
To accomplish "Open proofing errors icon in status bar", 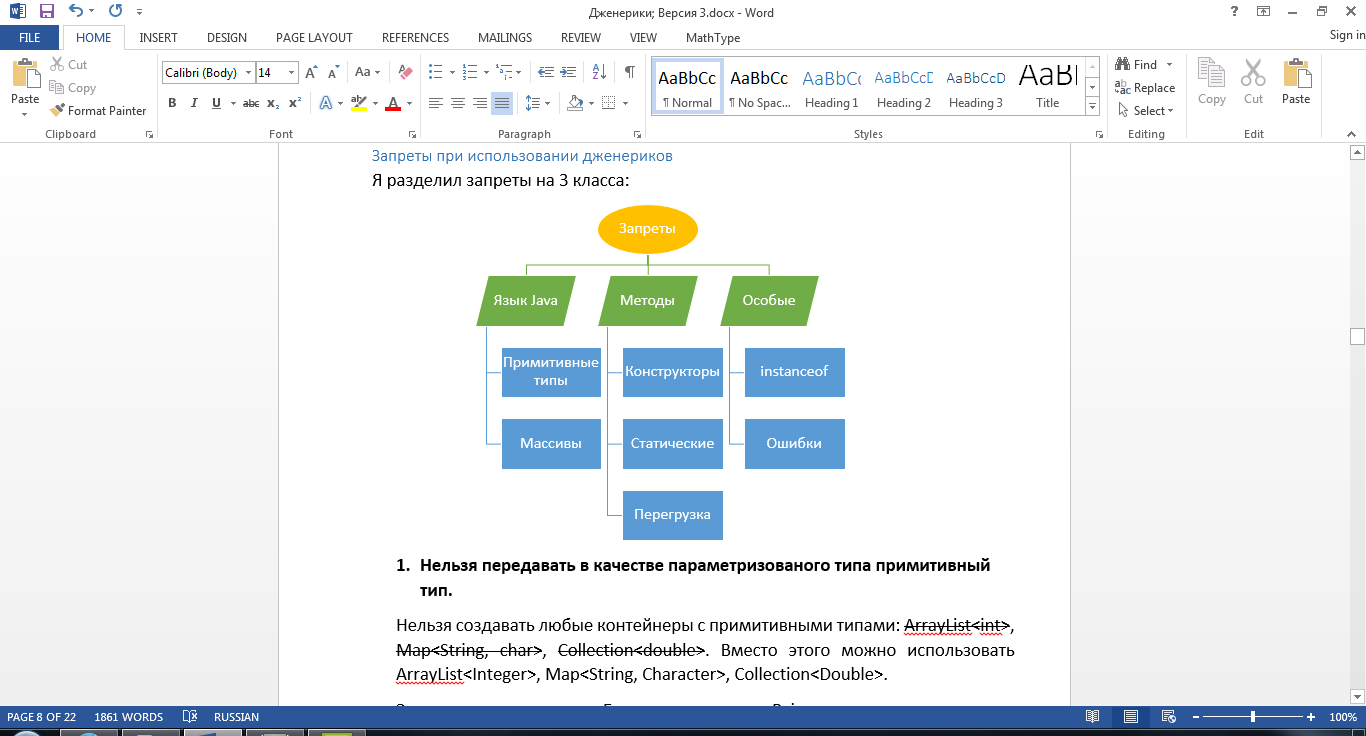I will coord(189,717).
